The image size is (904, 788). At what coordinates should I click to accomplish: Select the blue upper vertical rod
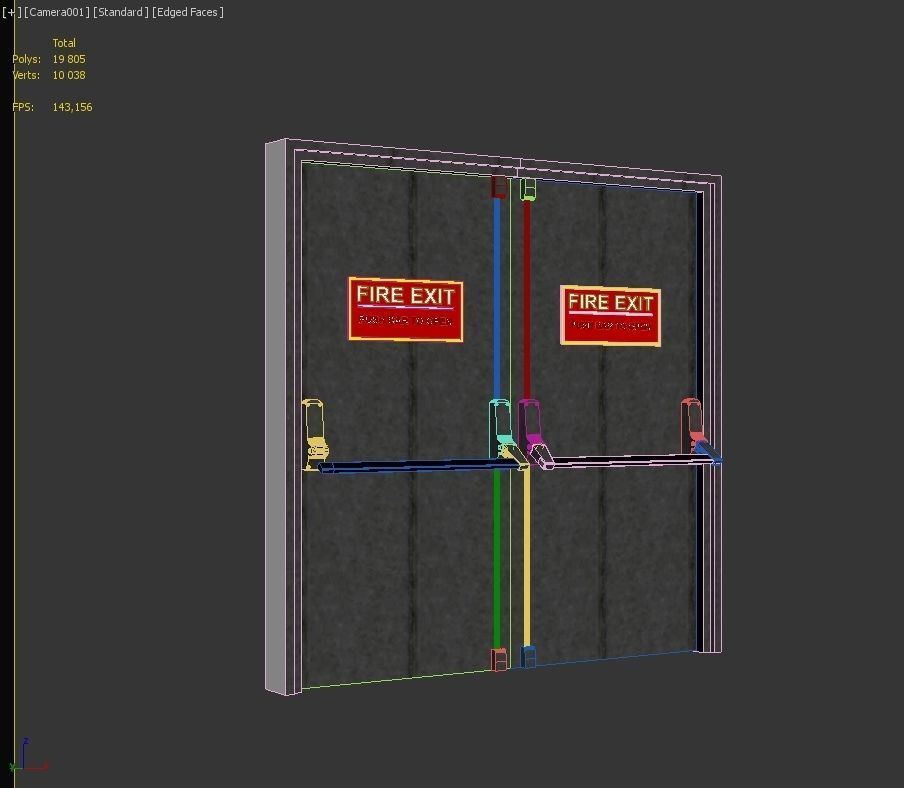497,299
